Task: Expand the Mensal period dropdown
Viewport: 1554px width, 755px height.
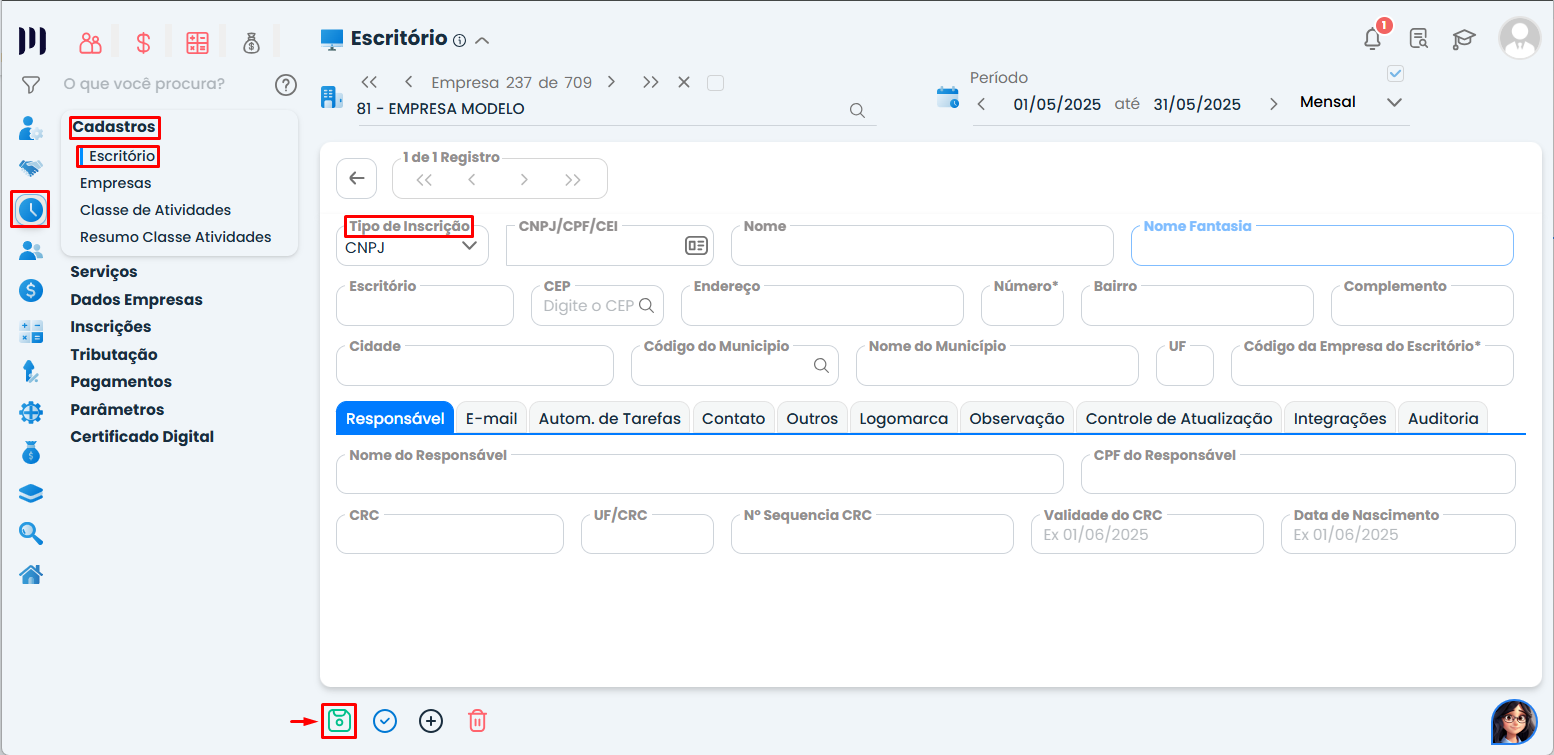Action: (x=1394, y=103)
